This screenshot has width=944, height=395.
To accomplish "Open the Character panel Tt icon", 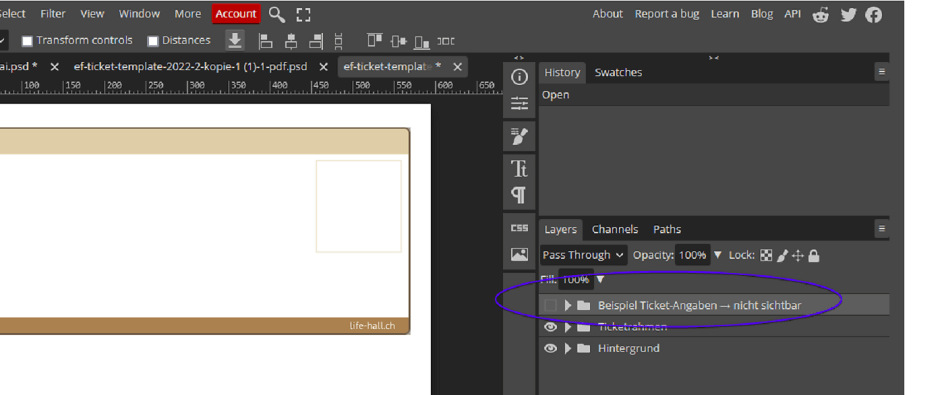I will pos(519,168).
